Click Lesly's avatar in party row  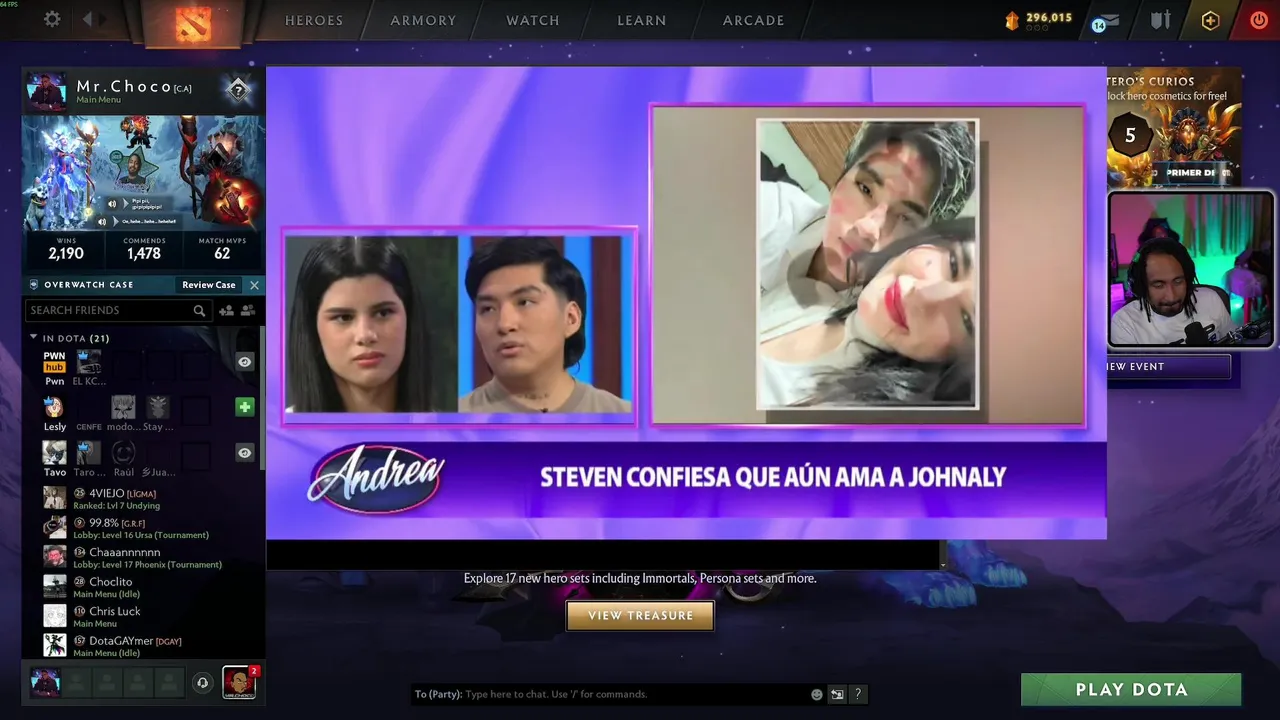[54, 407]
